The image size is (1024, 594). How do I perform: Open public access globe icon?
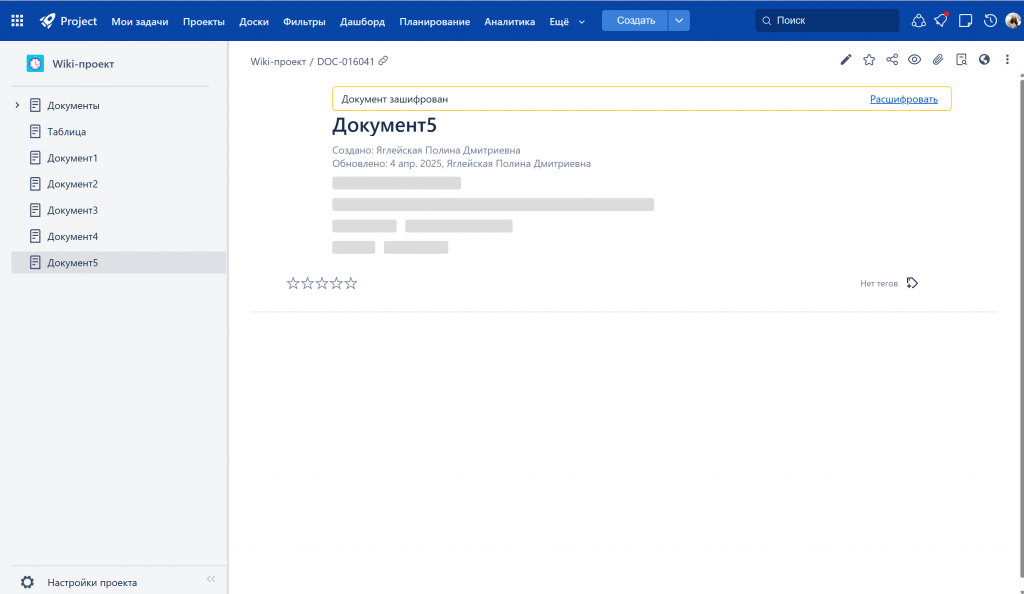coord(984,59)
